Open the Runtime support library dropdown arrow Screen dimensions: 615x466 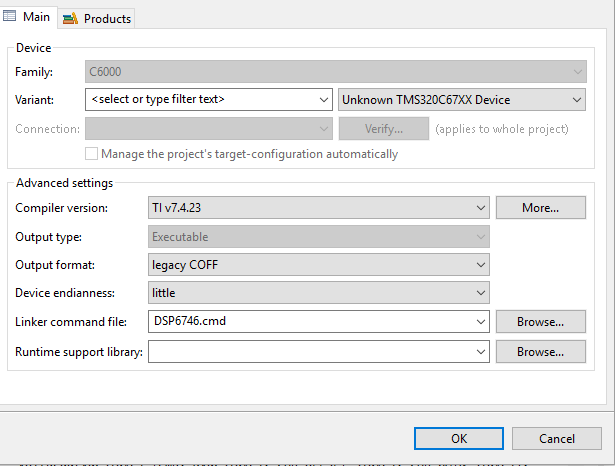coord(482,352)
